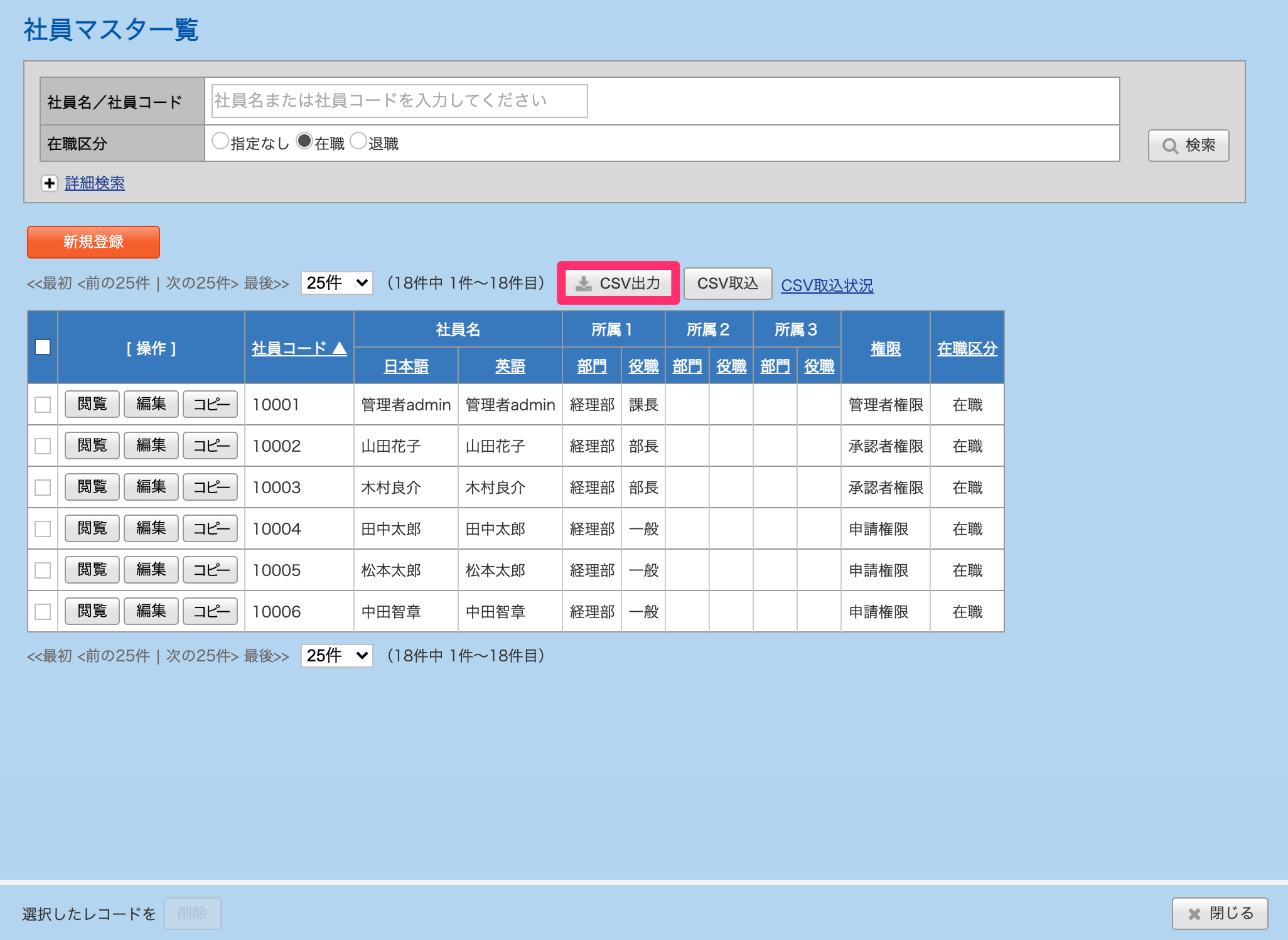Screen dimensions: 1288x940
Task: Select the 指定なし radio button
Action: coord(220,141)
